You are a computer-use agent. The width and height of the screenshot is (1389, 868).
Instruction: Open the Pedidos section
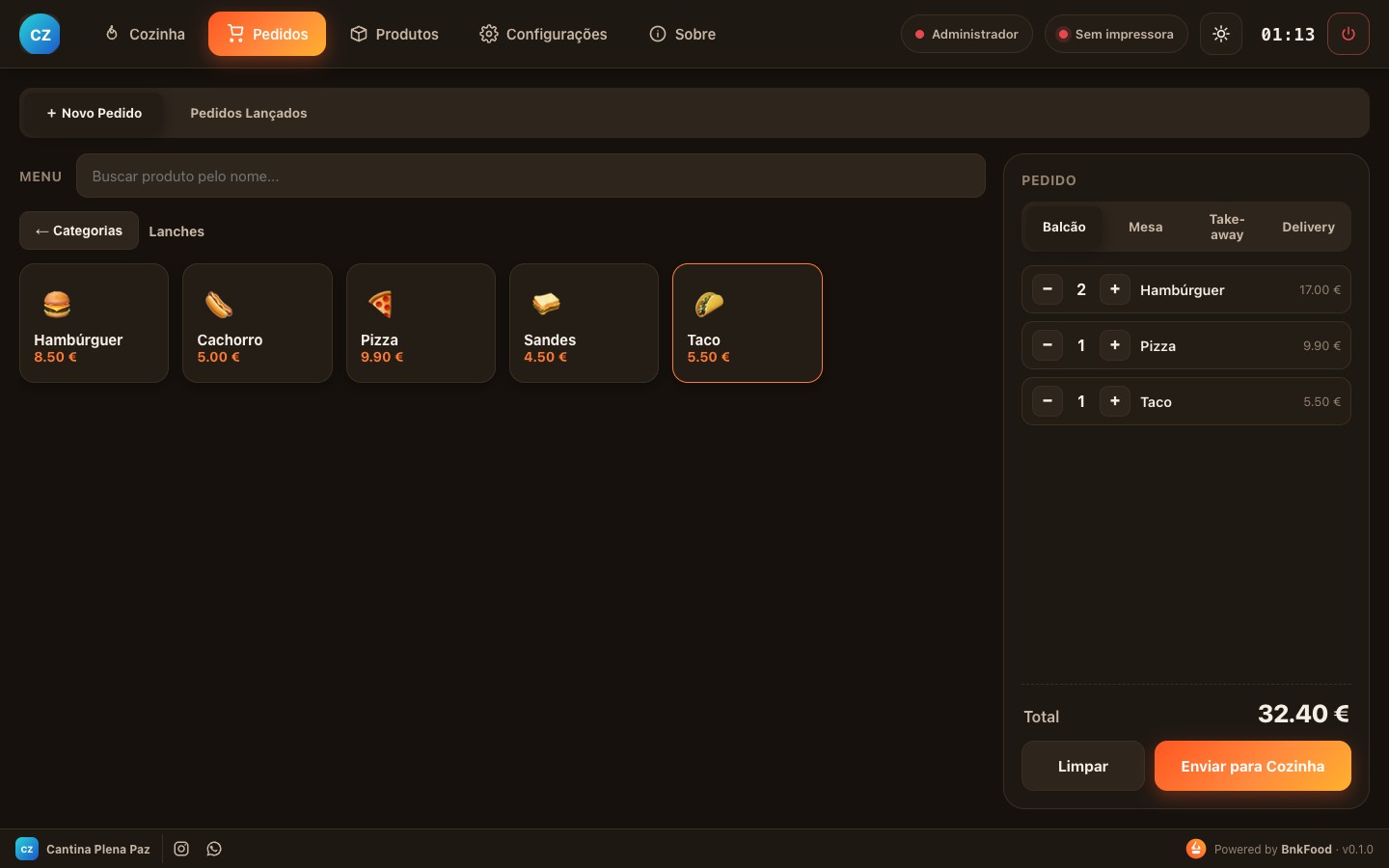pos(267,34)
